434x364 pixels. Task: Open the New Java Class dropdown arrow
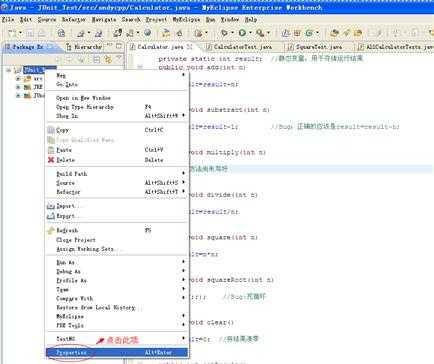tap(317, 33)
